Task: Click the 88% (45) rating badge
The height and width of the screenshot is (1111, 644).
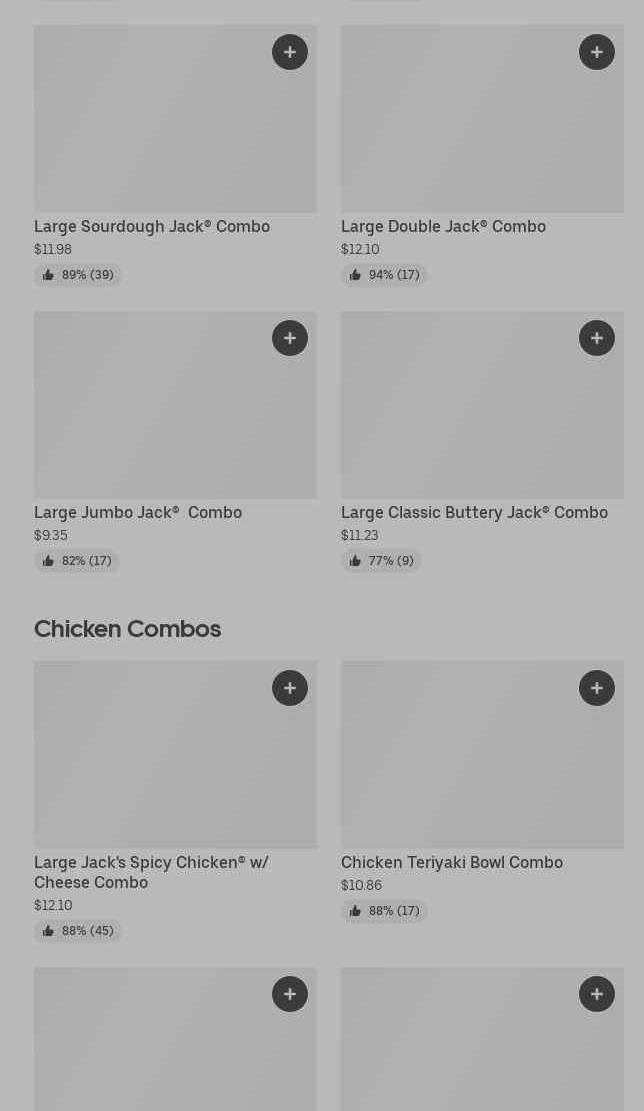Action: pyautogui.click(x=78, y=931)
